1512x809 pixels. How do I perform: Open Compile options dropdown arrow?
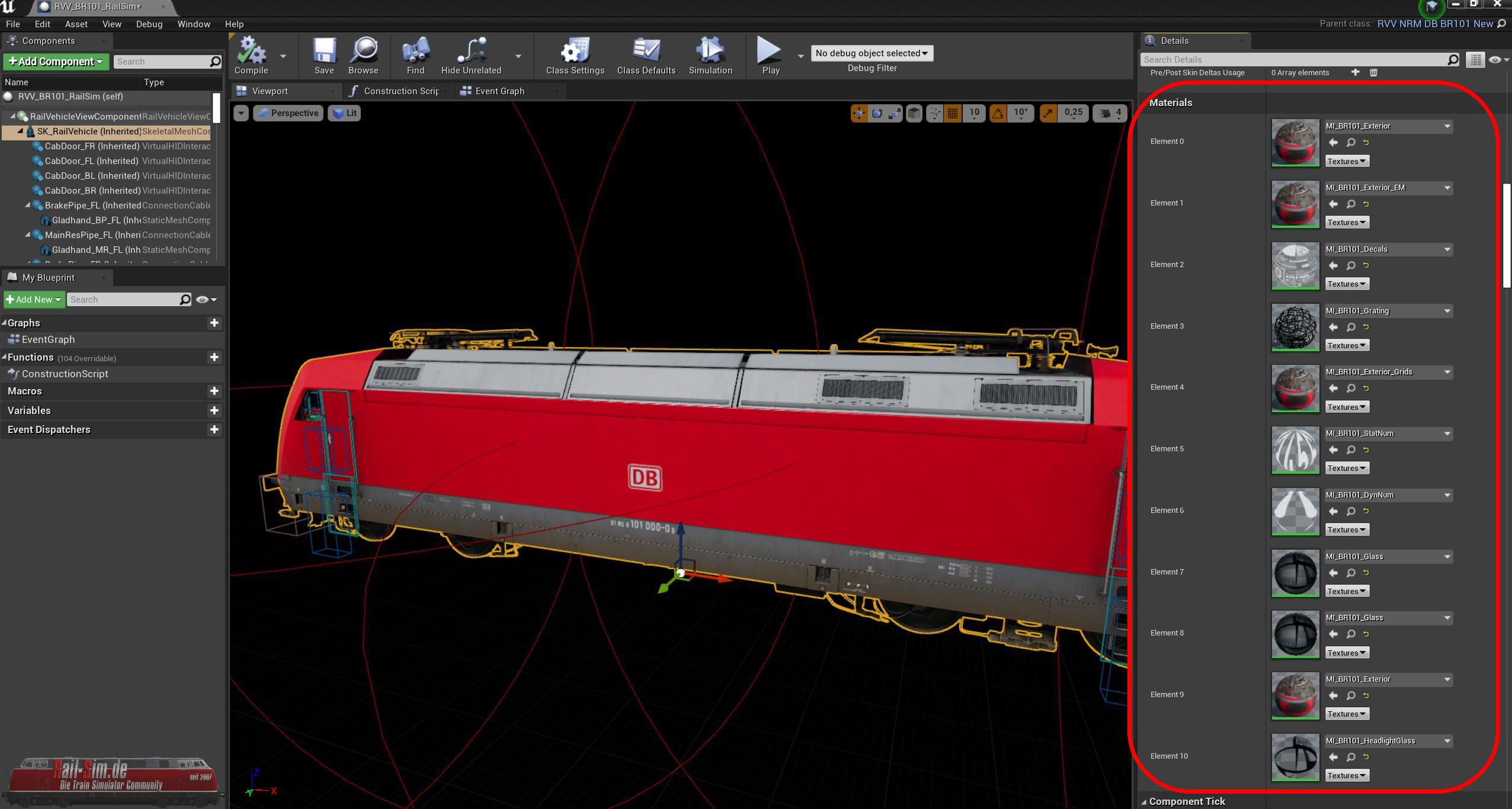click(x=283, y=56)
